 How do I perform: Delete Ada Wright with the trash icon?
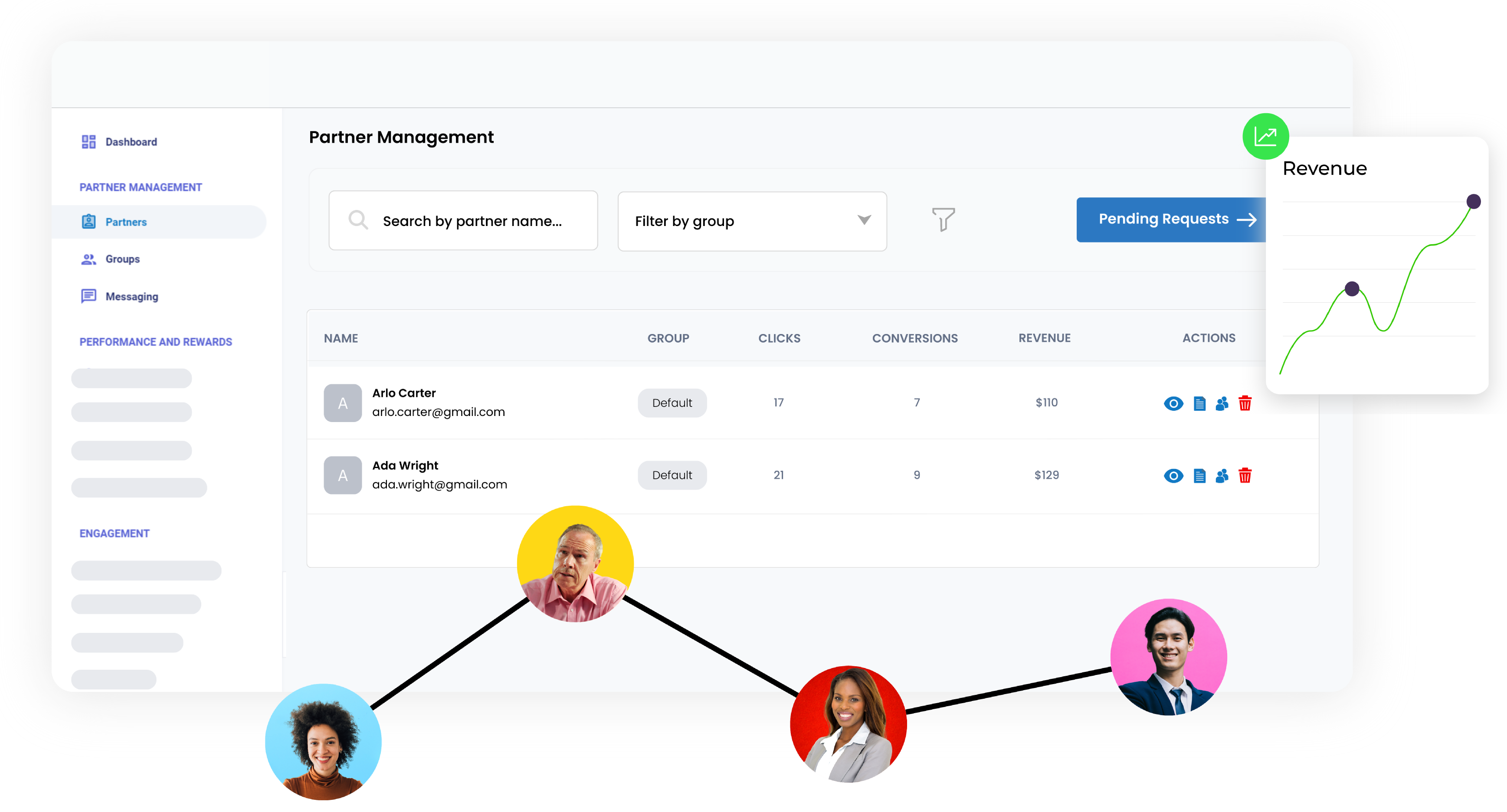click(1245, 475)
